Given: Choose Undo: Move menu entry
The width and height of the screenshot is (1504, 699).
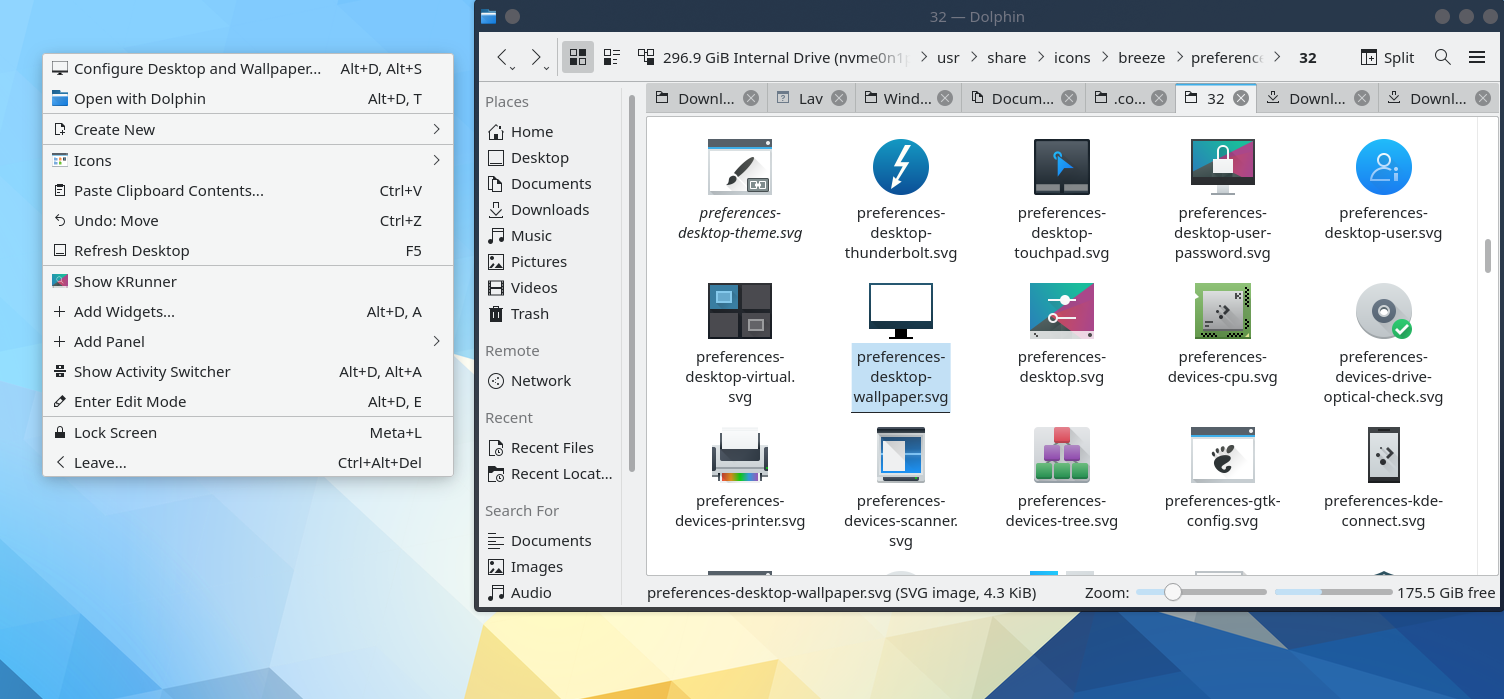Looking at the screenshot, I should pos(248,221).
